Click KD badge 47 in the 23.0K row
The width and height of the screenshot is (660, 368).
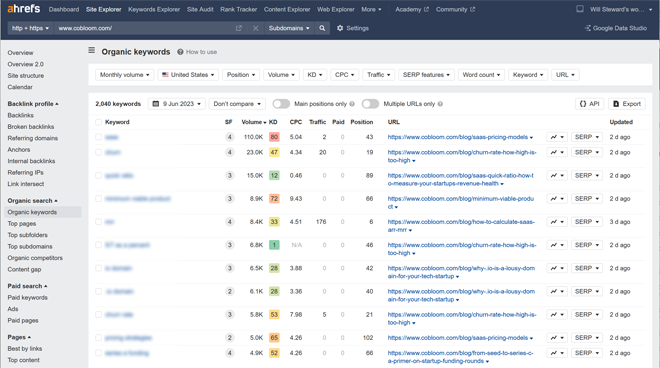pos(274,152)
